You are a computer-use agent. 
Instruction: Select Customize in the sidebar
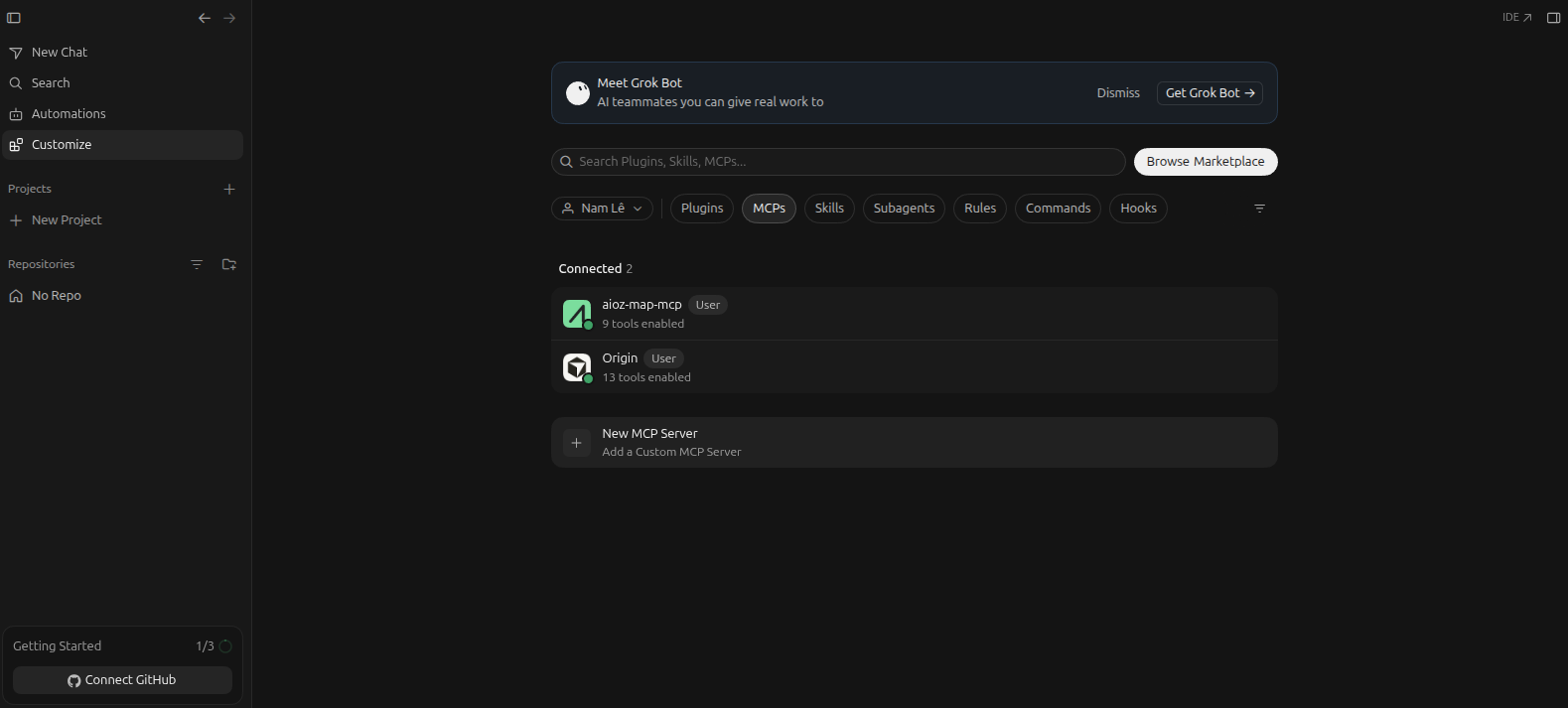click(122, 145)
